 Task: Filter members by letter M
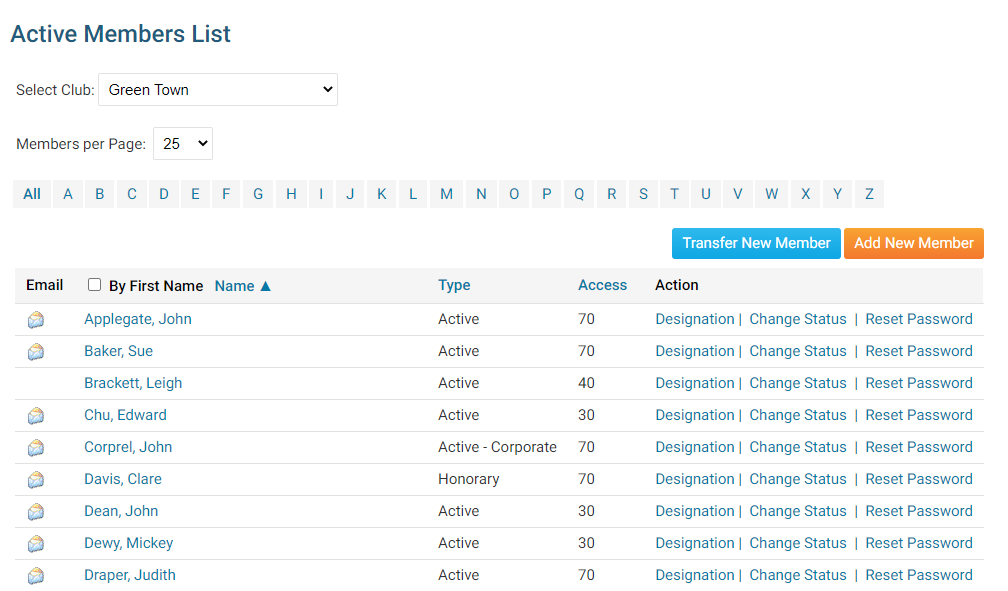pos(446,194)
